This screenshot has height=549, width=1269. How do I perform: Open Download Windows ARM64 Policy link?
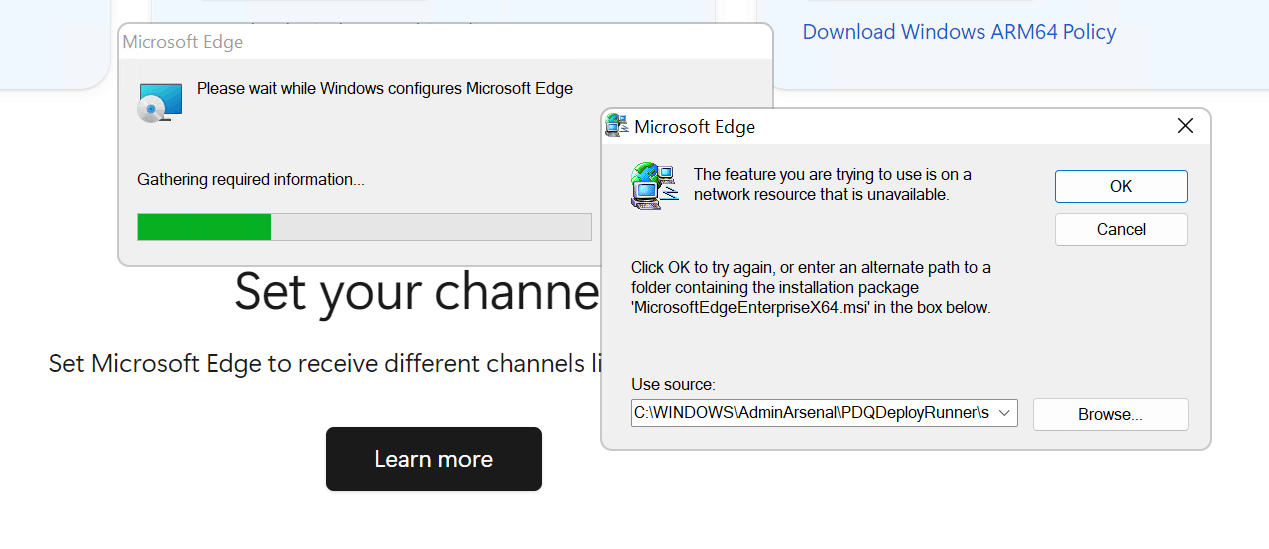pyautogui.click(x=959, y=32)
